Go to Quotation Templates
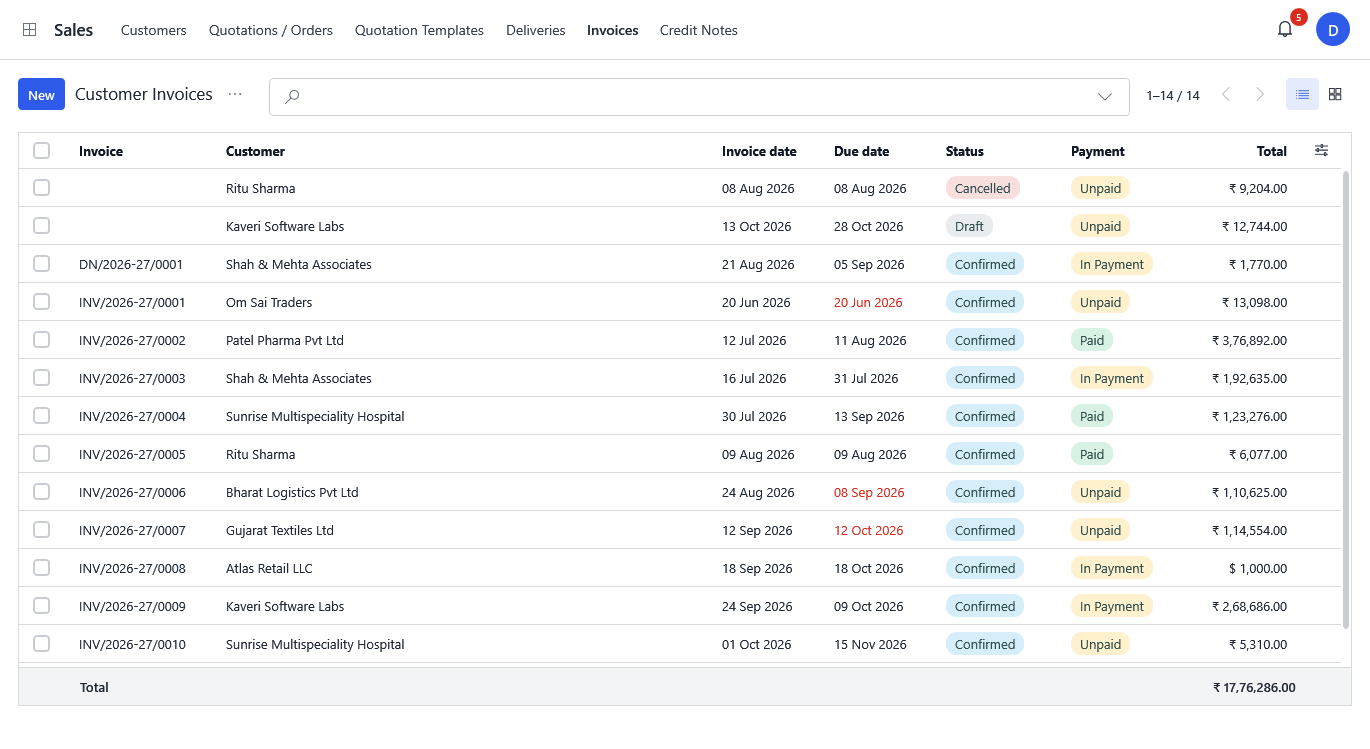This screenshot has width=1370, height=749. (x=419, y=30)
